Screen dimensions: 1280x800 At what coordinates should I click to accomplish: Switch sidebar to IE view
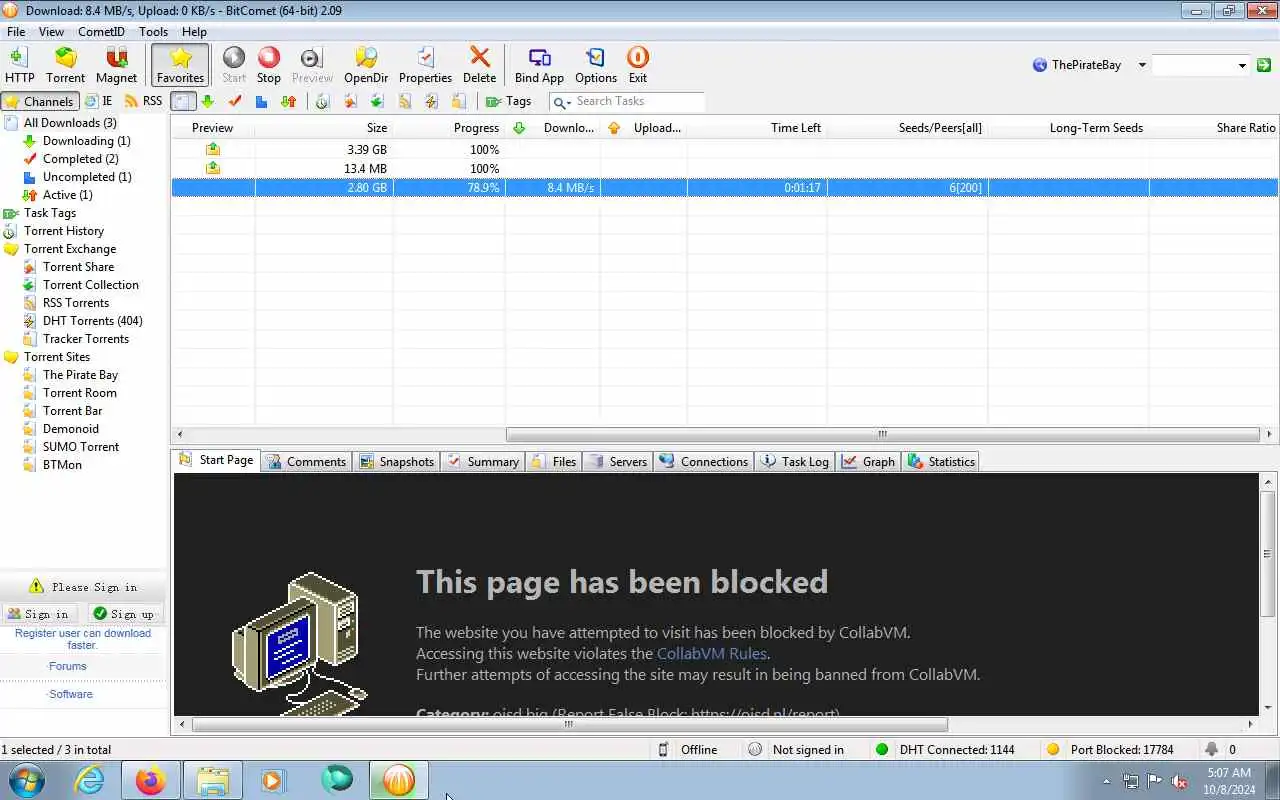(x=99, y=101)
